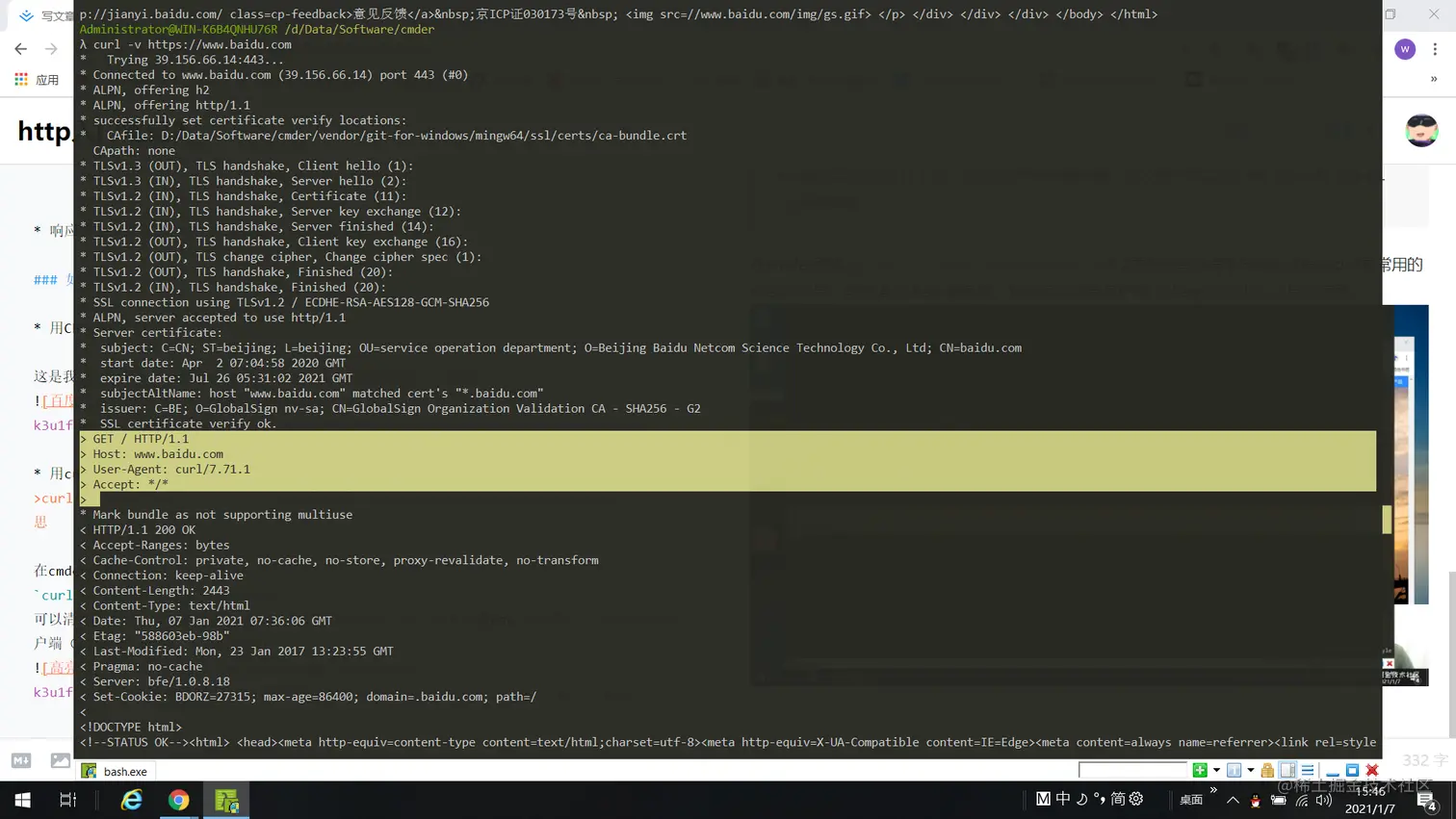
Task: Launch Internet Explorer from the taskbar
Action: (x=131, y=800)
